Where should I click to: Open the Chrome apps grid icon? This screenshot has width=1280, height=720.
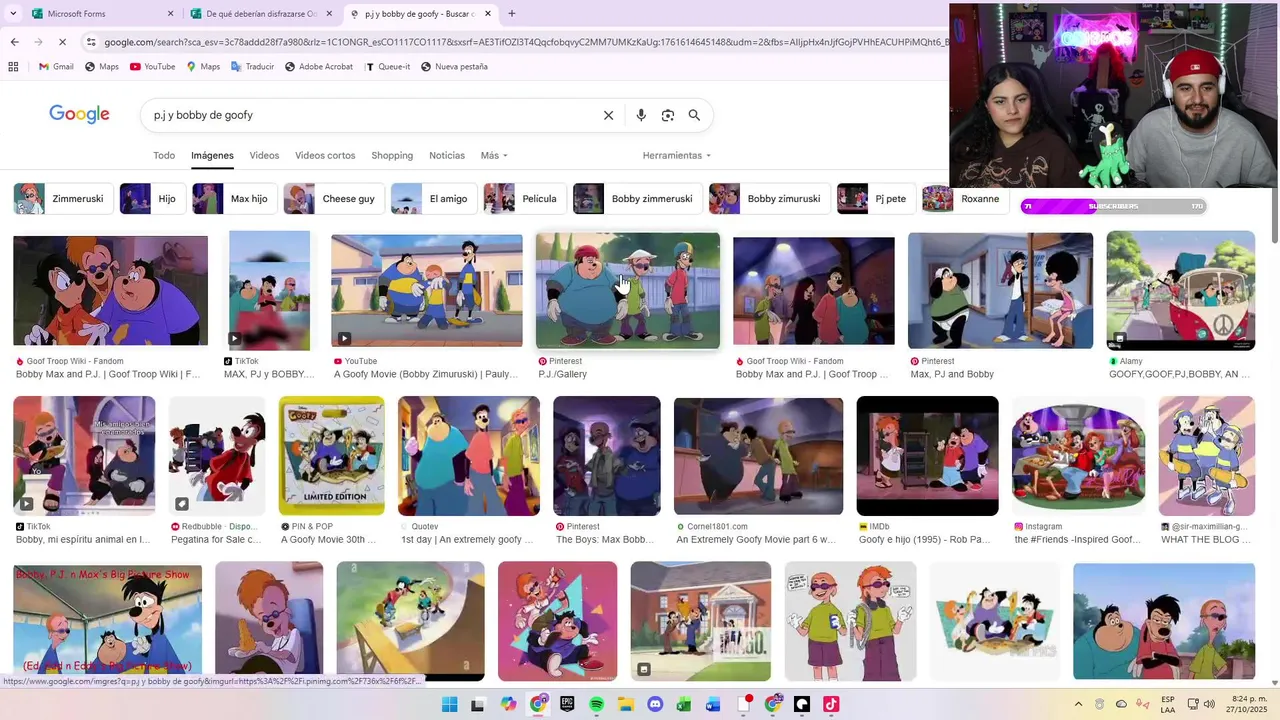pos(13,67)
